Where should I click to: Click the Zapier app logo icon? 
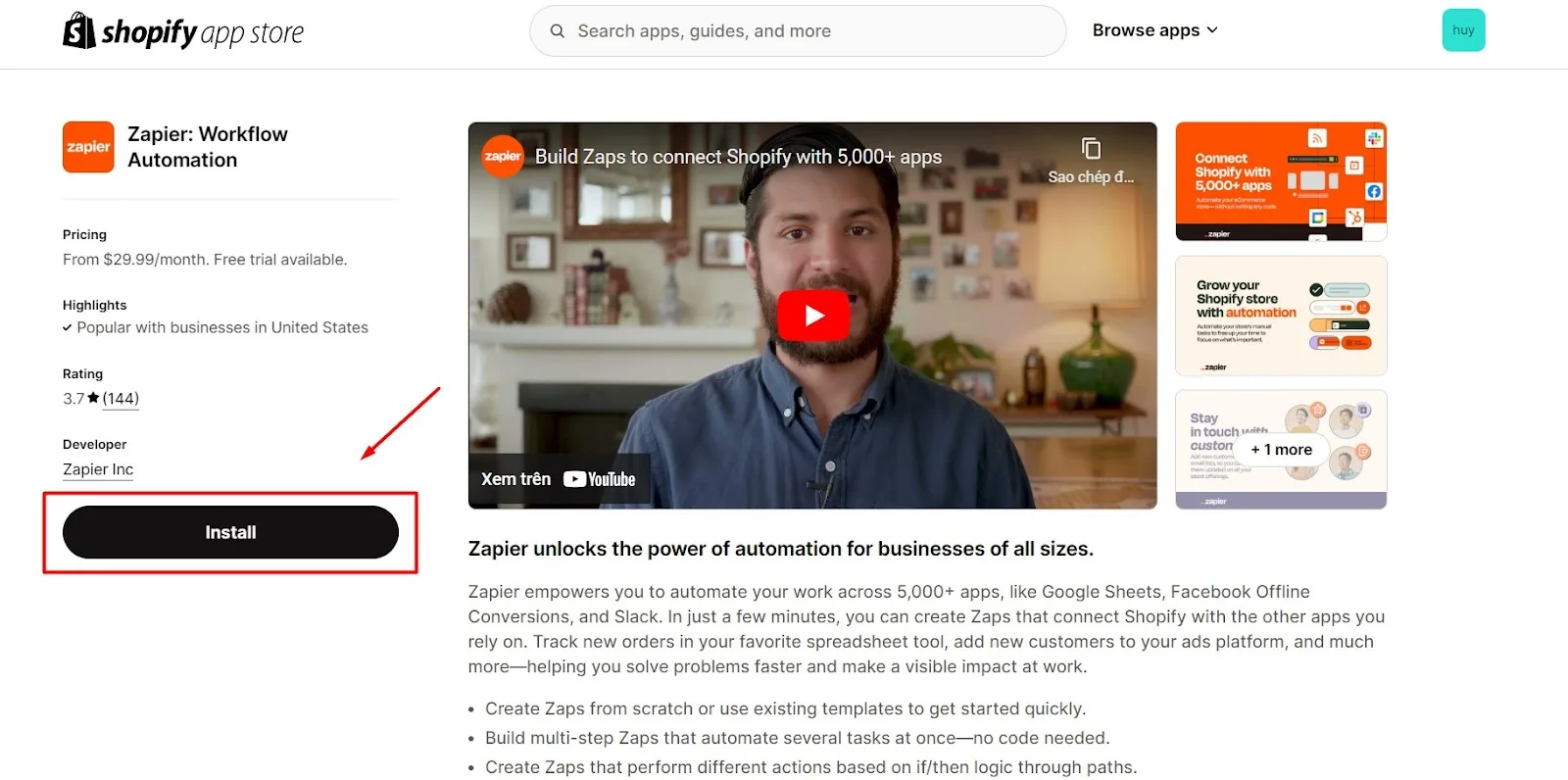coord(88,147)
